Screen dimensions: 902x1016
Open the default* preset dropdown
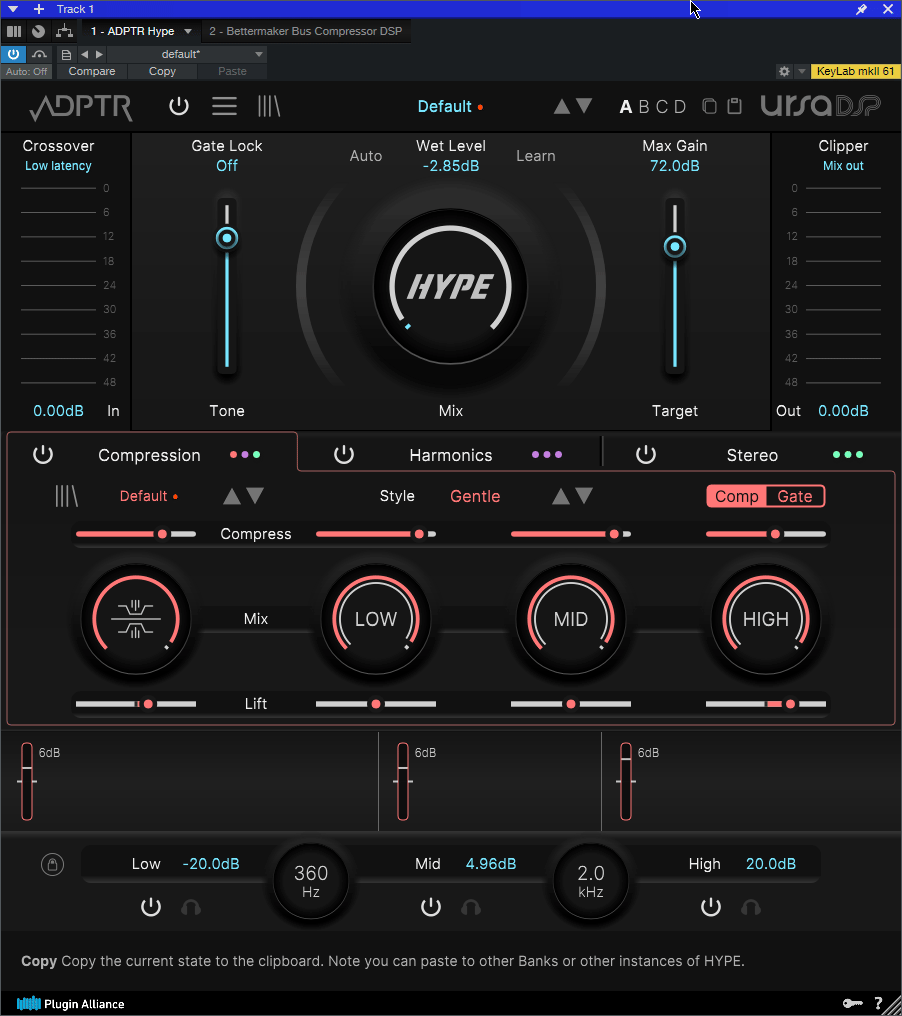click(x=187, y=54)
